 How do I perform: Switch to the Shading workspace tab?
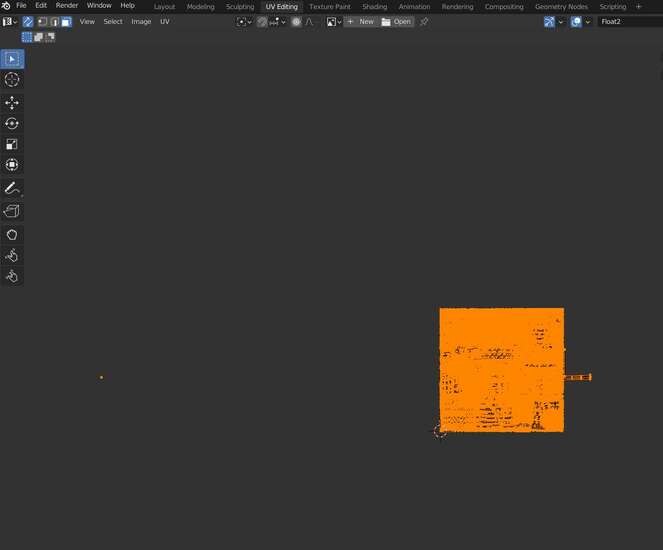375,7
